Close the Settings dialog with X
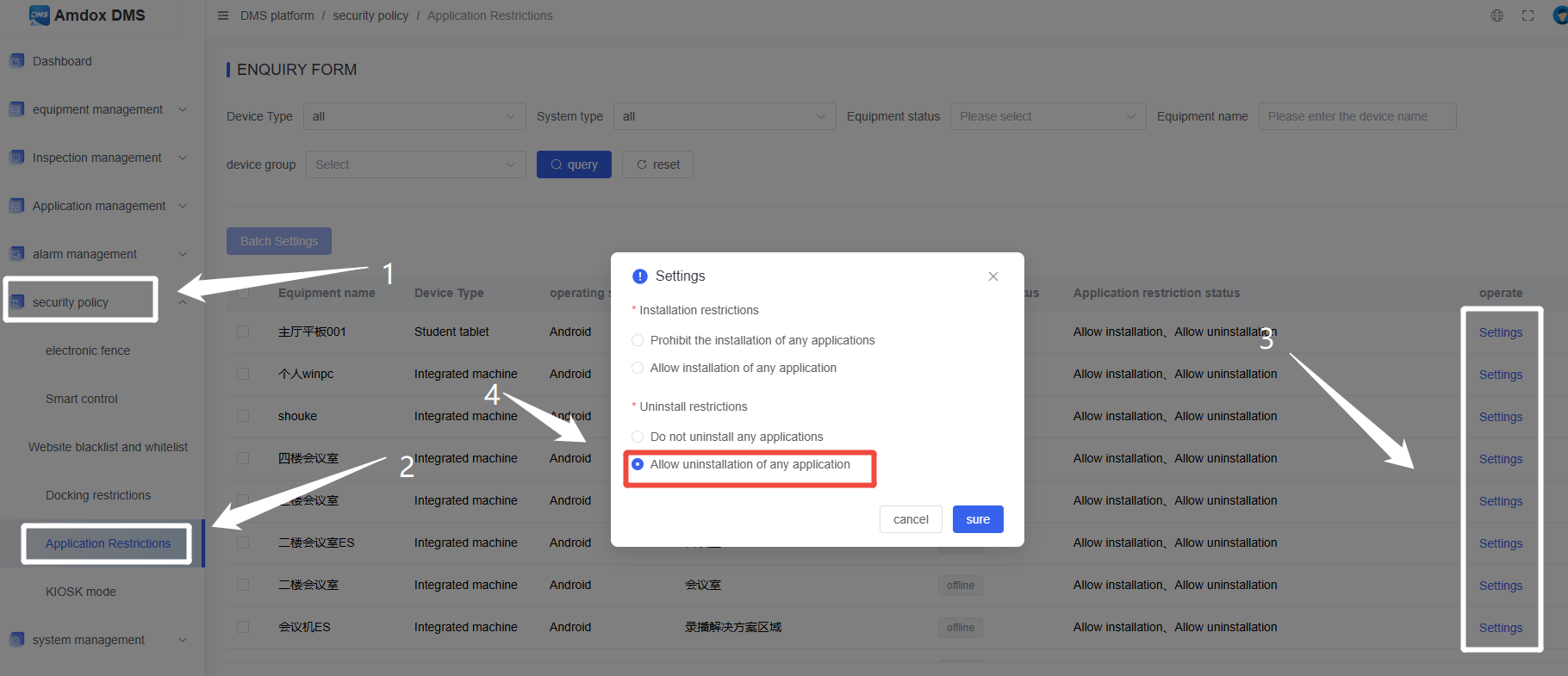The width and height of the screenshot is (1568, 676). (x=993, y=276)
